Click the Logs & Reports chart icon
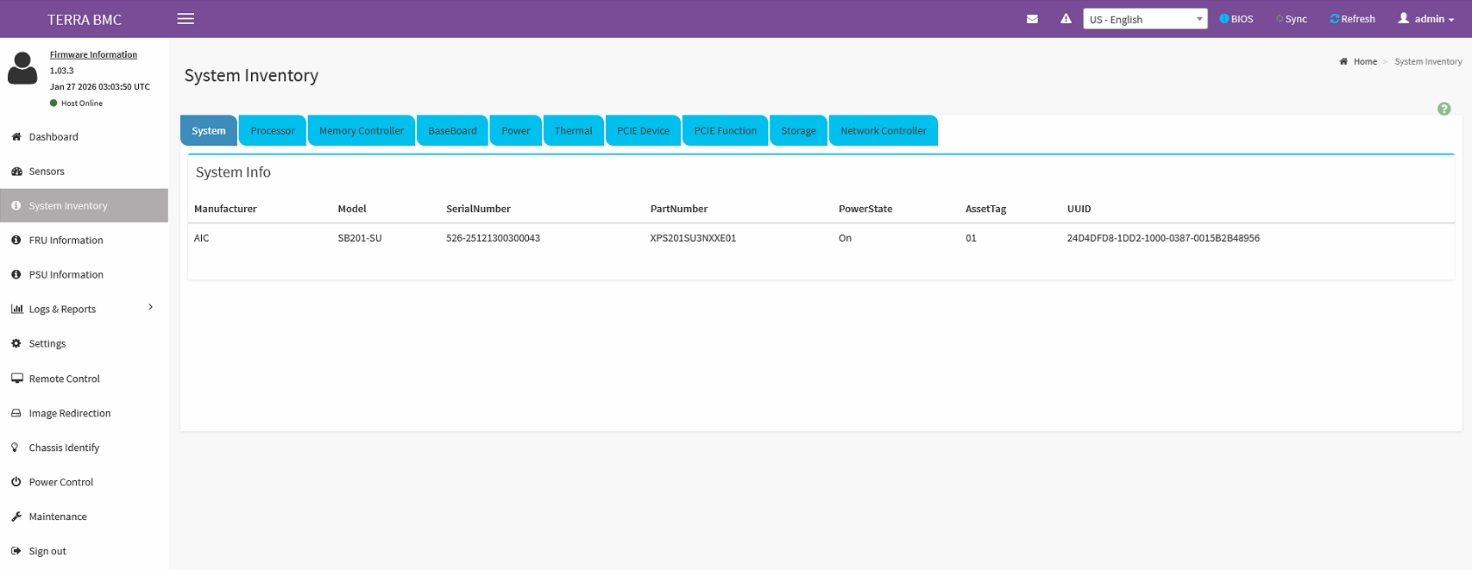This screenshot has height=570, width=1472. pos(17,309)
